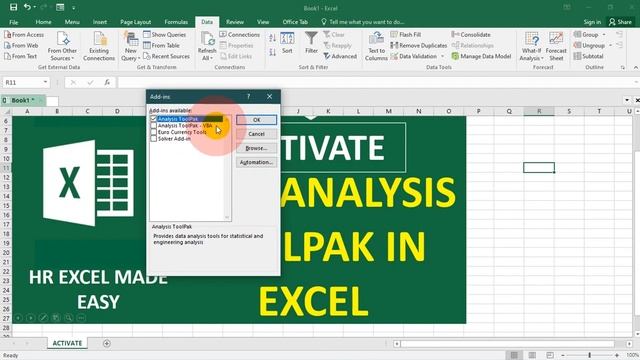
Task: Click Consolidate in Data Tools
Action: [x=471, y=35]
